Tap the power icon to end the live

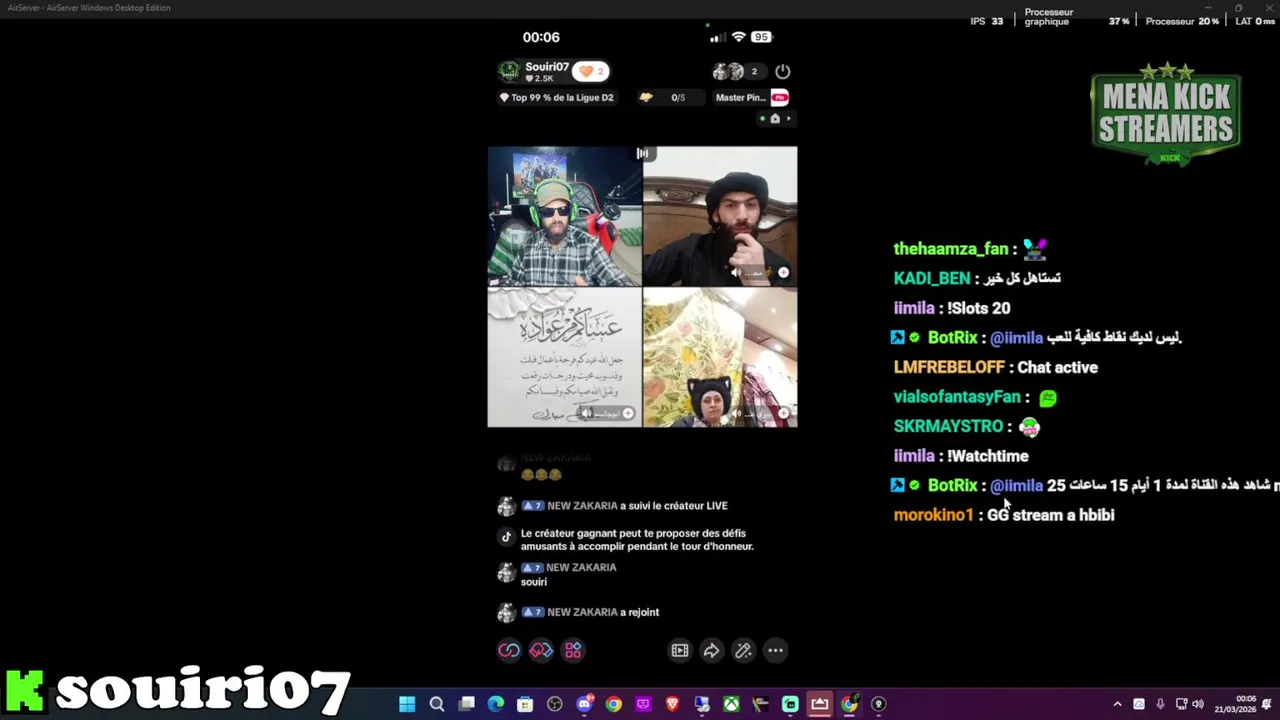pyautogui.click(x=783, y=71)
